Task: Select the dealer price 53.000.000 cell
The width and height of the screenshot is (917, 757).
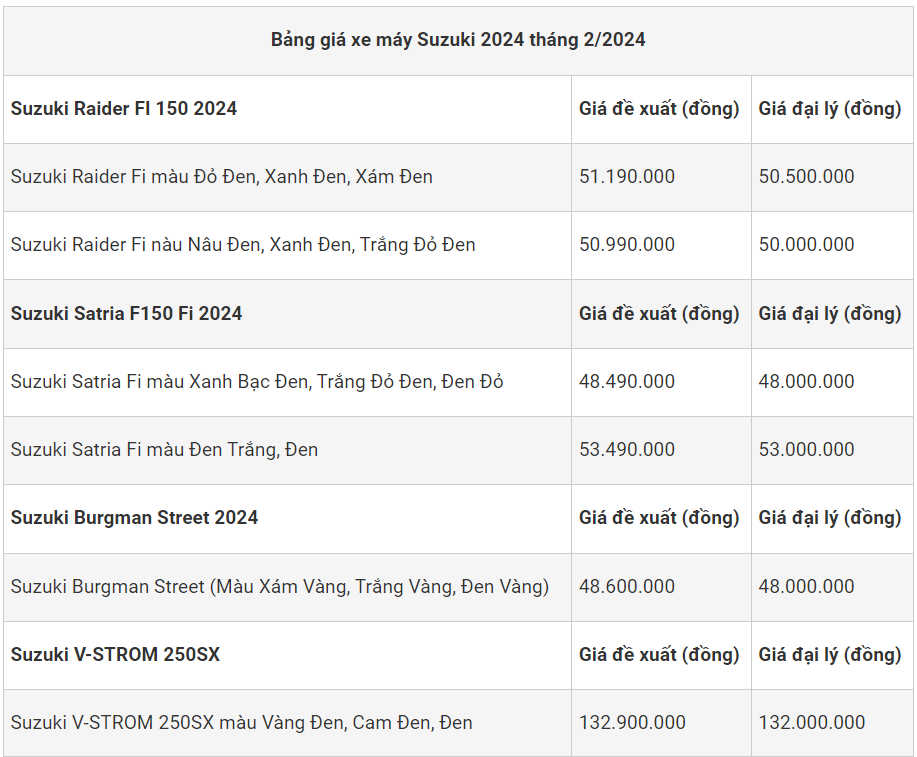Action: tap(806, 450)
